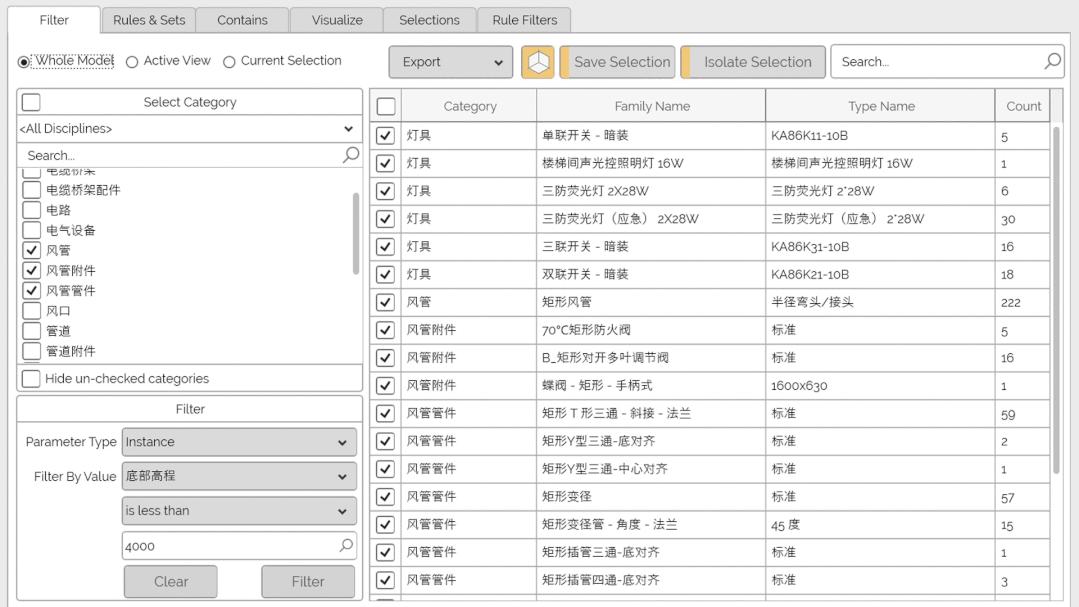Click the Isolate Selection button
Image resolution: width=1079 pixels, height=607 pixels.
pos(753,62)
